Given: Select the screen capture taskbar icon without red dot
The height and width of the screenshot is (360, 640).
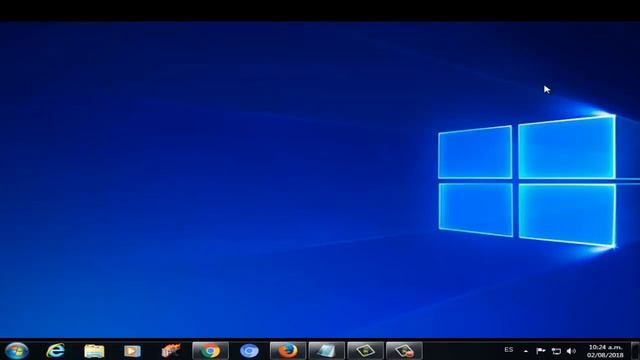Looking at the screenshot, I should pos(365,351).
